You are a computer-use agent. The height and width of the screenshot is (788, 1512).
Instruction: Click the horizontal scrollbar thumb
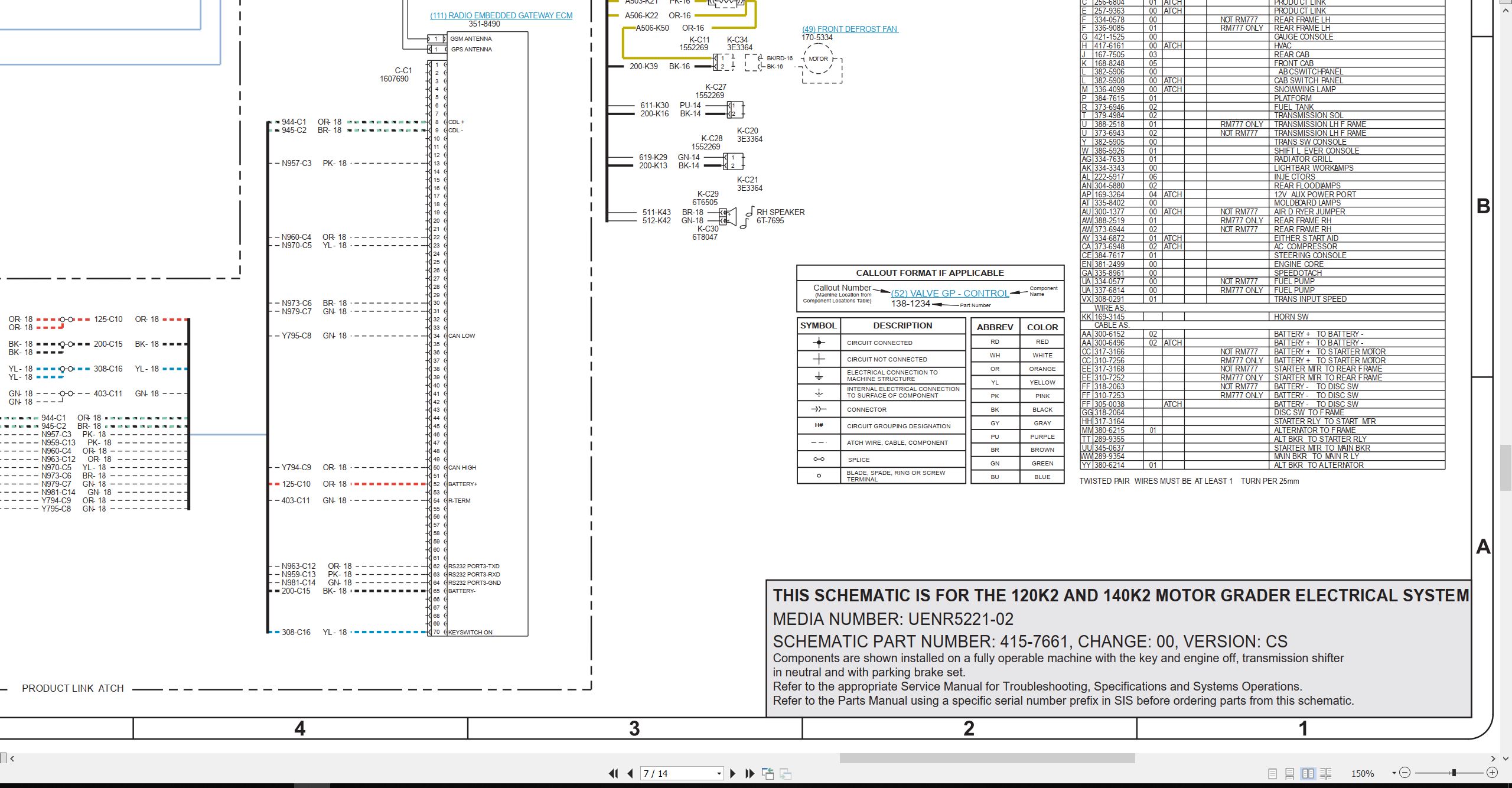pos(987,758)
